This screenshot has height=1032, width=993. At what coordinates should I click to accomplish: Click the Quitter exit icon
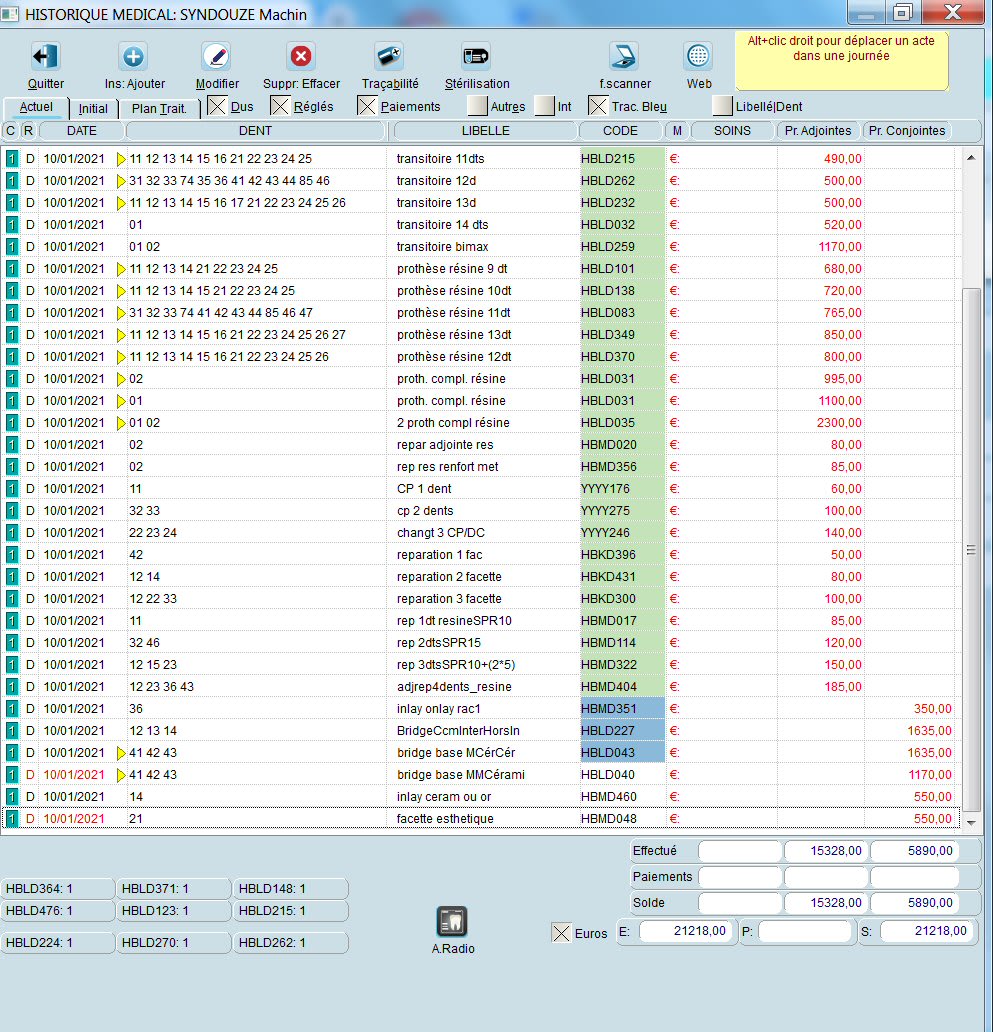point(46,57)
